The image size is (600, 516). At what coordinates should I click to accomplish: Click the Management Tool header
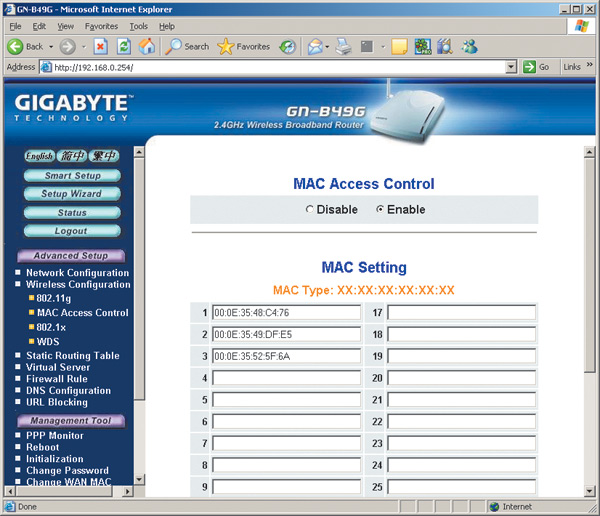click(x=71, y=421)
